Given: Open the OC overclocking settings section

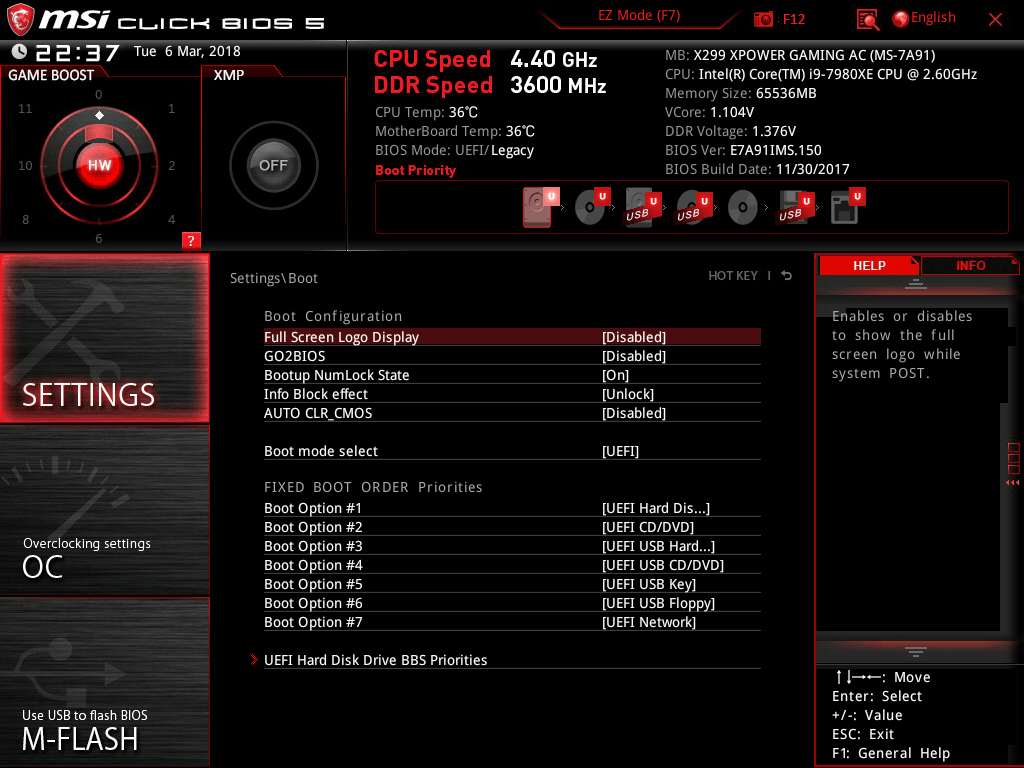Looking at the screenshot, I should (x=105, y=511).
